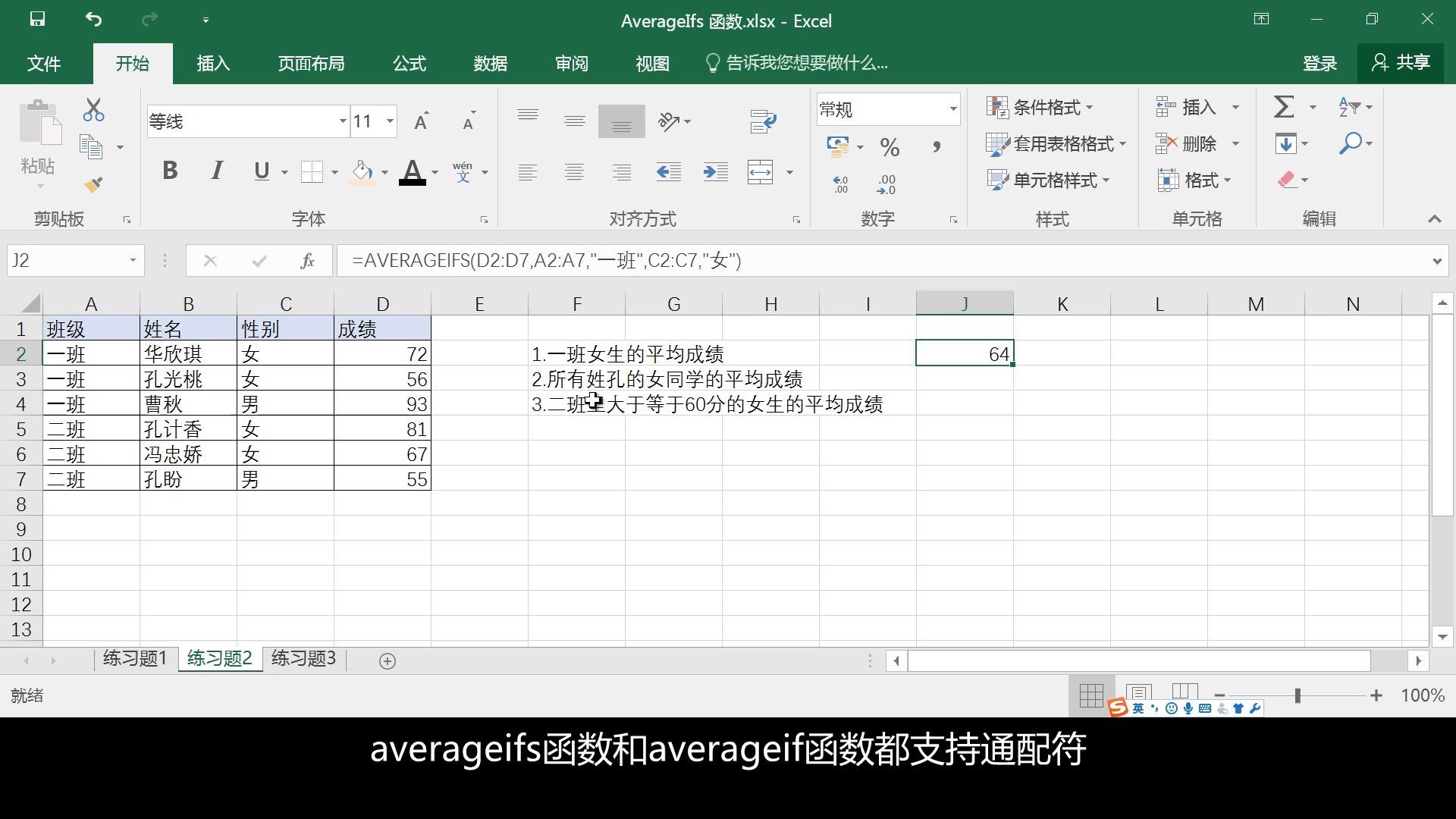This screenshot has height=819, width=1456.
Task: Click the 登录 sign-in button
Action: [x=1319, y=64]
